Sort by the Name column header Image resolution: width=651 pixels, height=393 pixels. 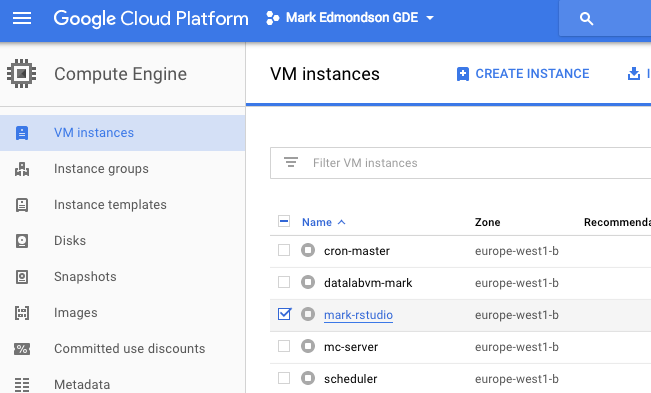(x=317, y=222)
